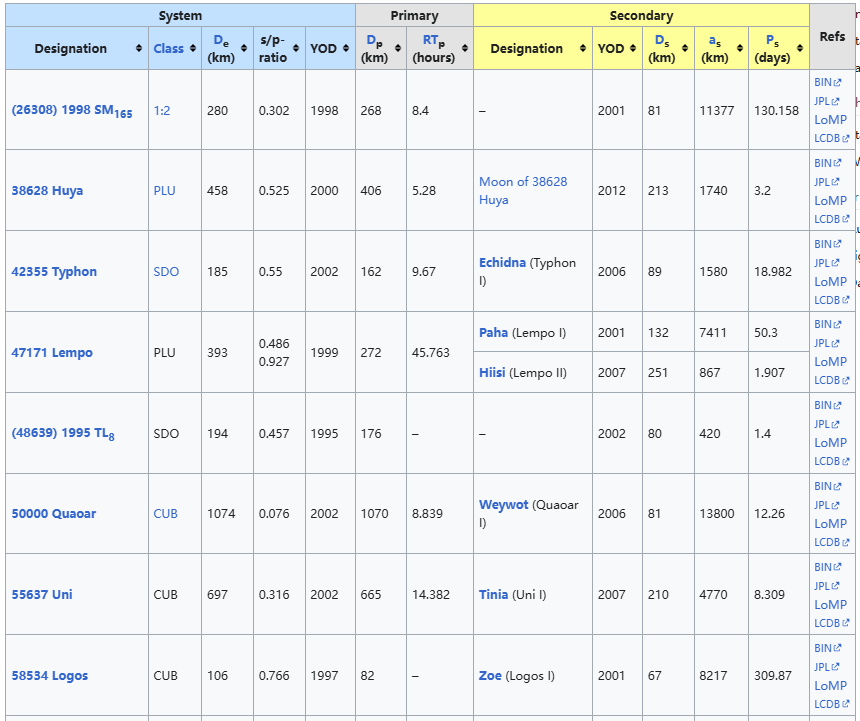Sort by s/p-ratio column arrows
Screen dimensions: 860x721
click(x=296, y=49)
